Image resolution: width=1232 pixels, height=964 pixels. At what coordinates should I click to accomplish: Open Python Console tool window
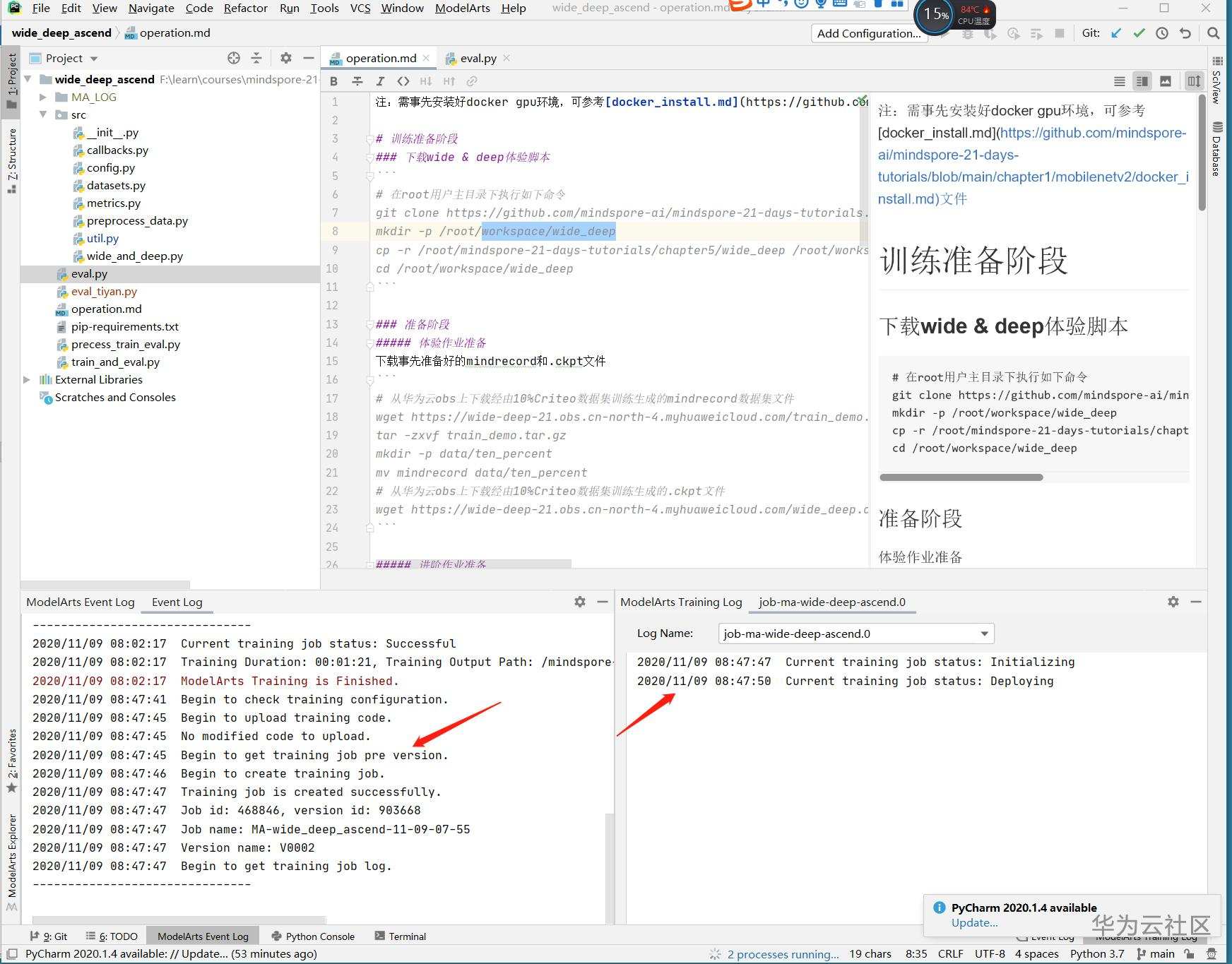[313, 936]
